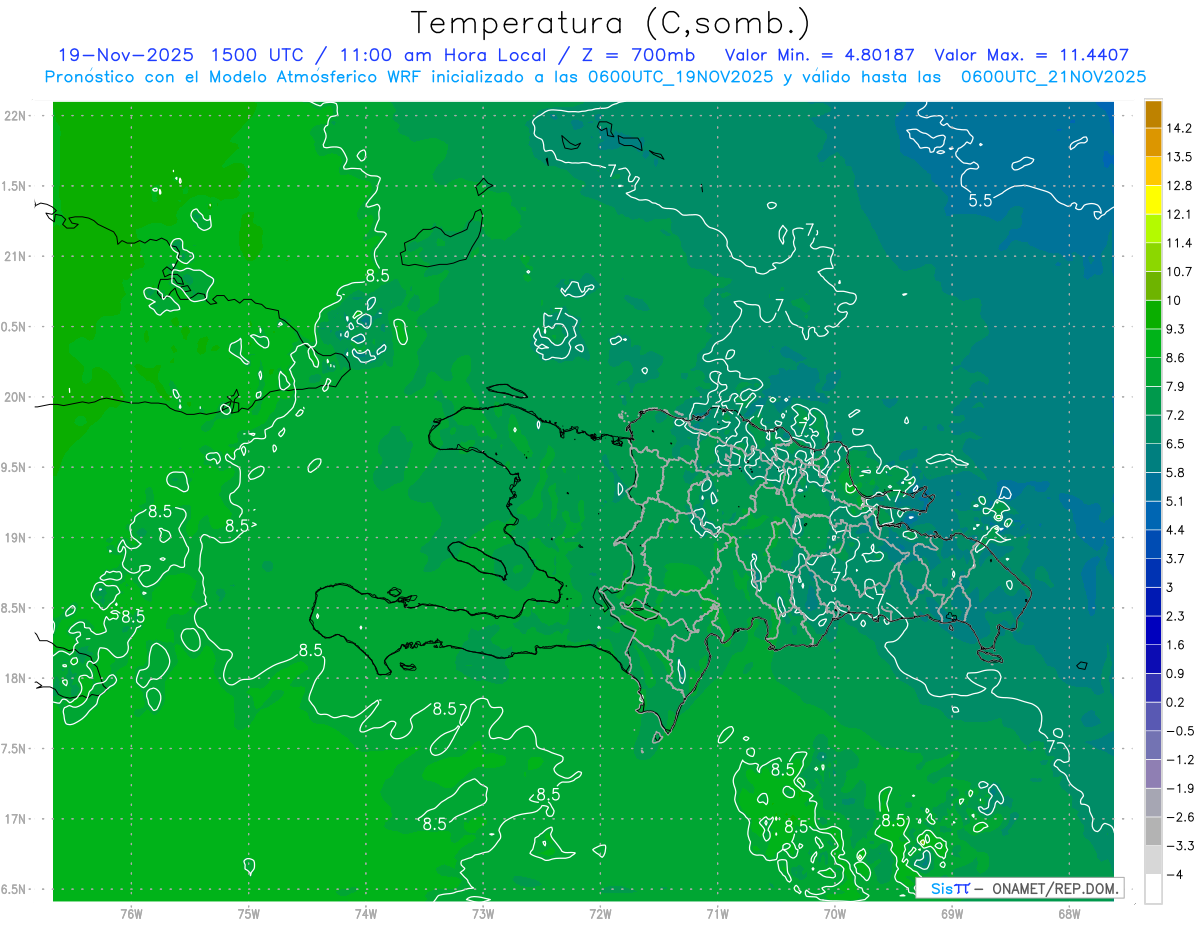The height and width of the screenshot is (927, 1200).
Task: Click the 'SisTT - ONAMET/REP.DOM.' credit box
Action: click(x=1019, y=888)
